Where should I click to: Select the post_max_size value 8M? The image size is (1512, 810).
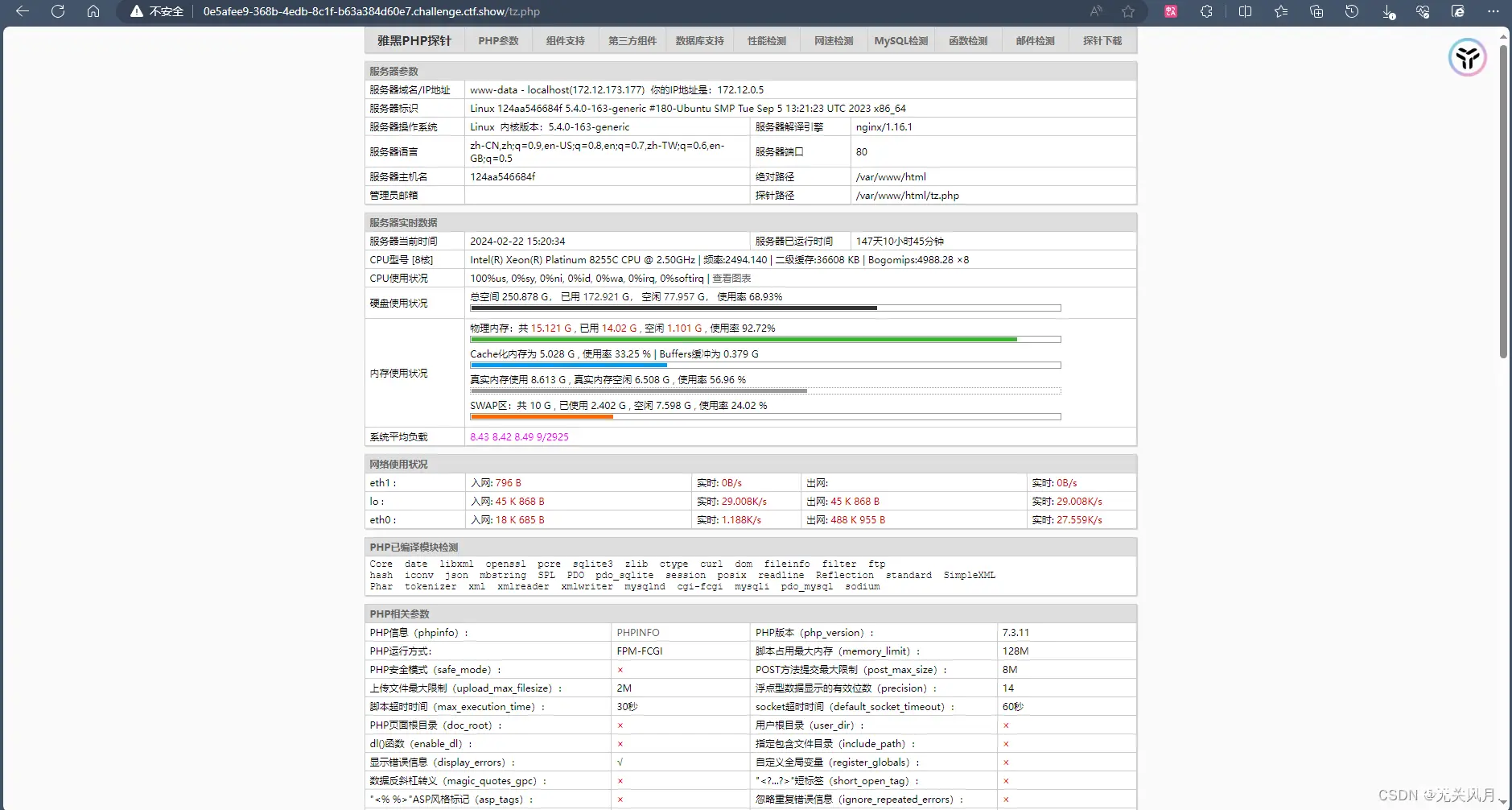point(1010,670)
